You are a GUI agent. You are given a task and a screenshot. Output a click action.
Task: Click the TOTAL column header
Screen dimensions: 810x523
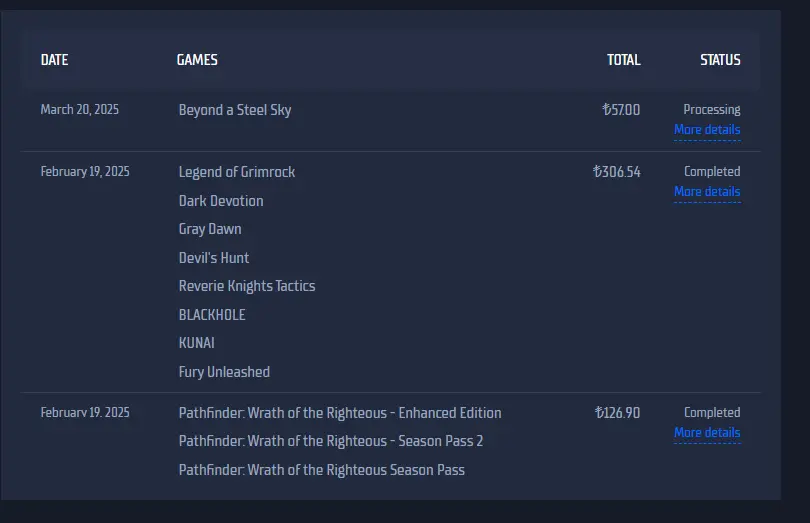(x=624, y=60)
